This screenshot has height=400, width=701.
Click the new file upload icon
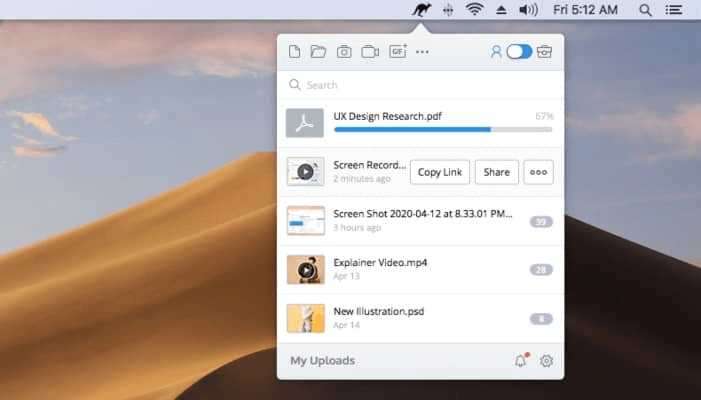click(294, 52)
